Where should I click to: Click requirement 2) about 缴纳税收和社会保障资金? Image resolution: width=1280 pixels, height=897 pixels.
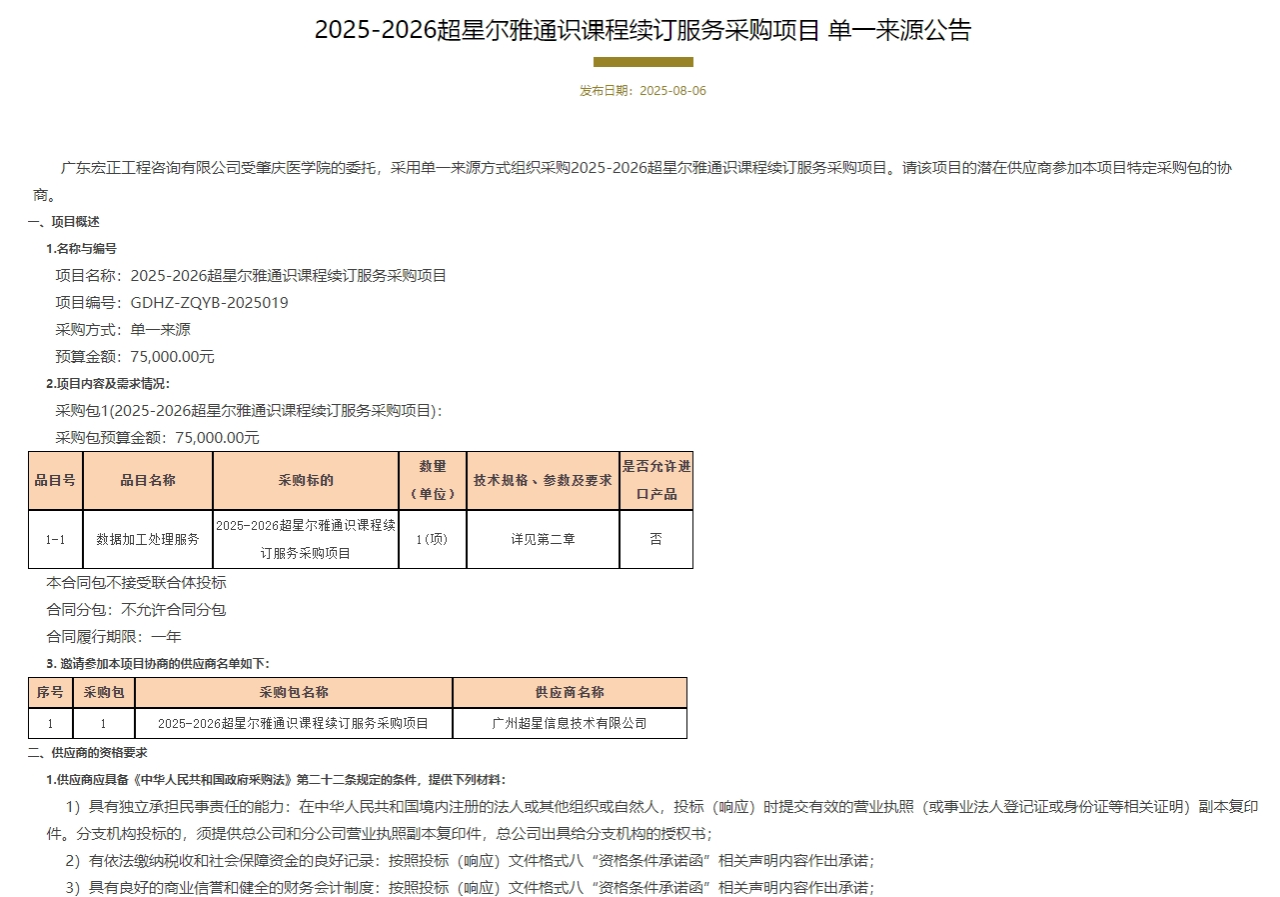pyautogui.click(x=470, y=860)
